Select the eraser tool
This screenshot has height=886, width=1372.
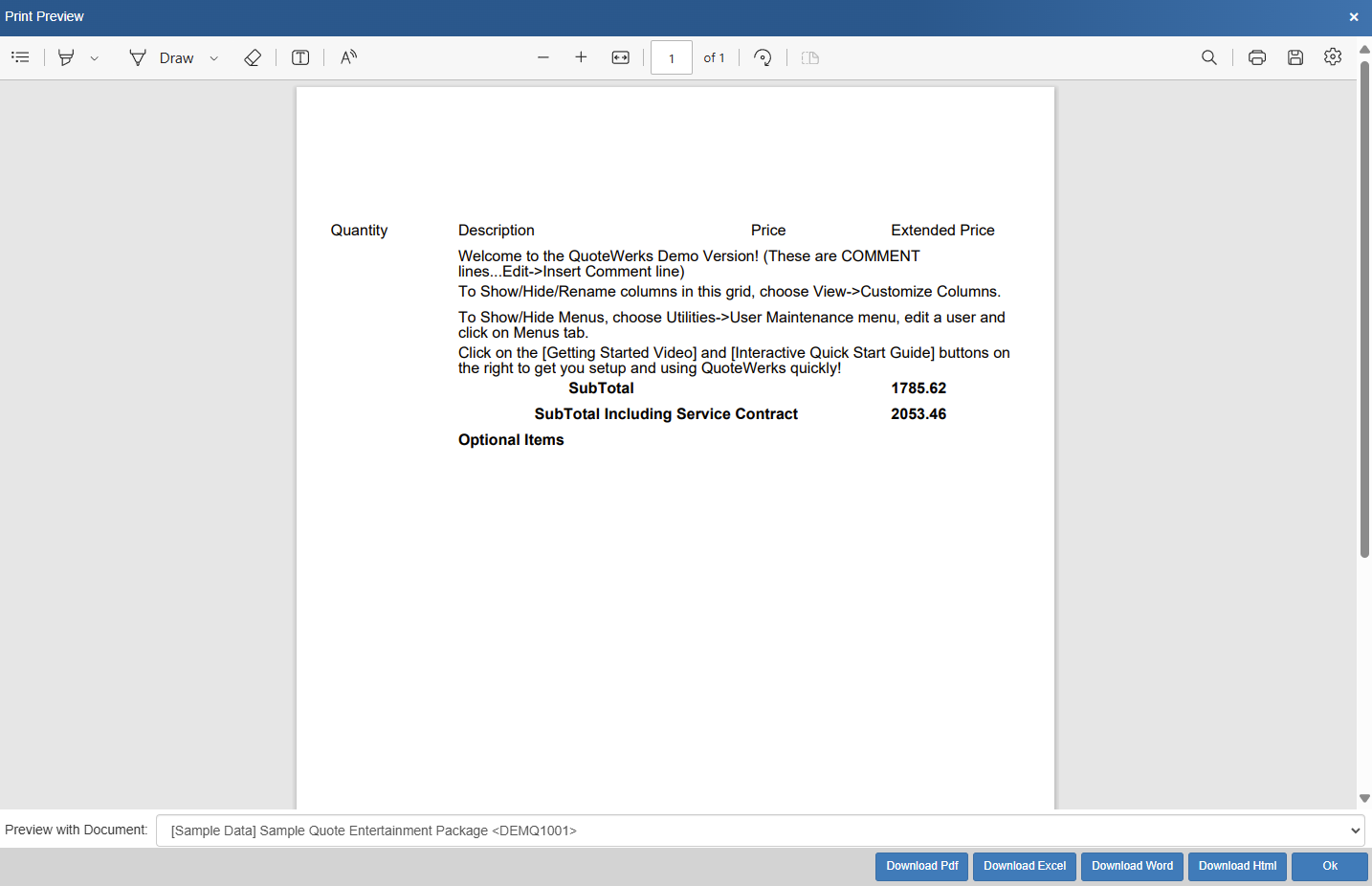click(253, 57)
